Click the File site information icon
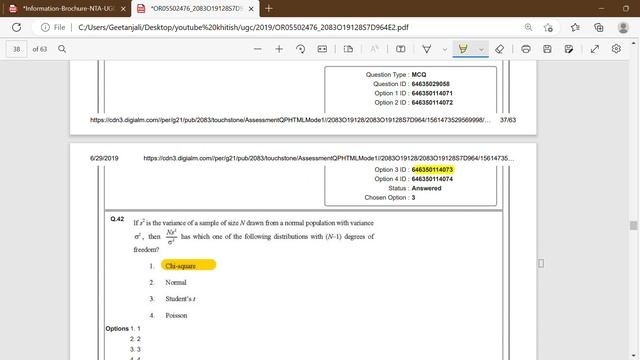Viewport: 640px width, 360px height. (x=45, y=27)
